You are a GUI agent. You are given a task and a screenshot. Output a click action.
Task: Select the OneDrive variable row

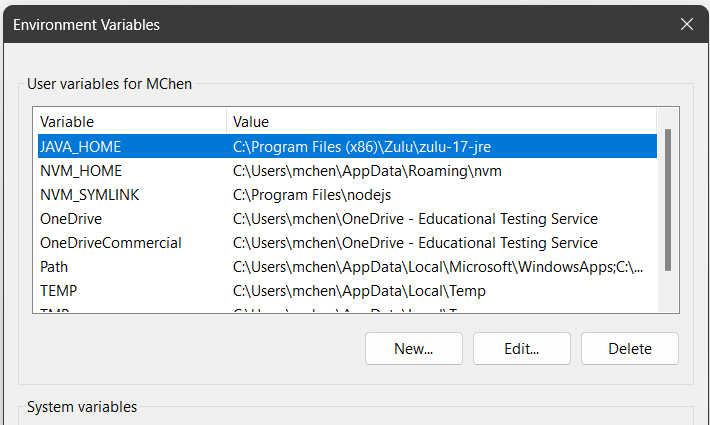71,219
